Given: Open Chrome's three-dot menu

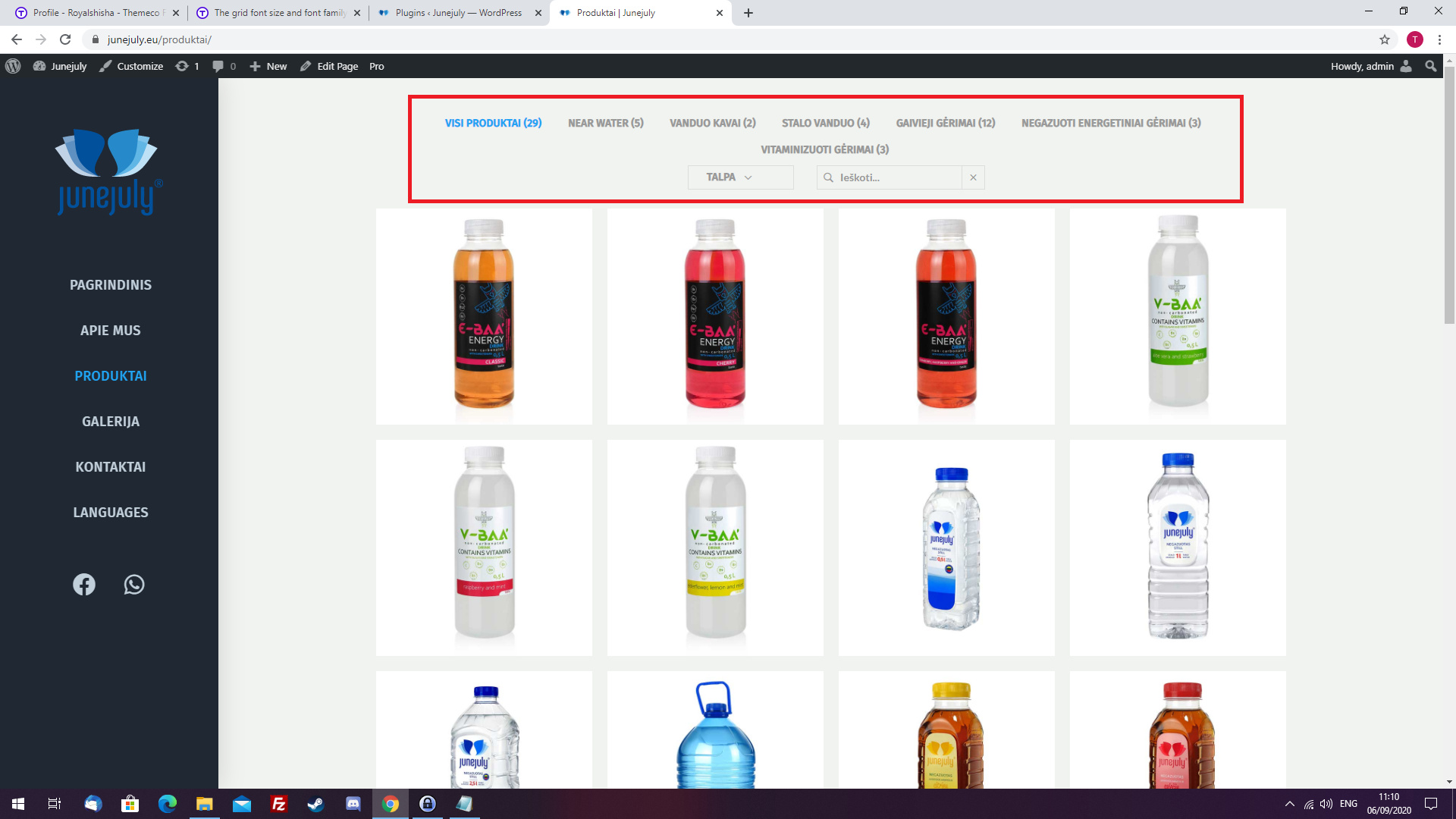Looking at the screenshot, I should tap(1439, 39).
